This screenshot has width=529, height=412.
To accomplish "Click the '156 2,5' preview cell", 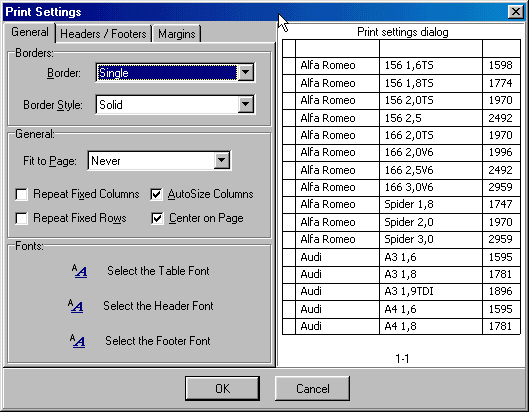I will coord(431,118).
